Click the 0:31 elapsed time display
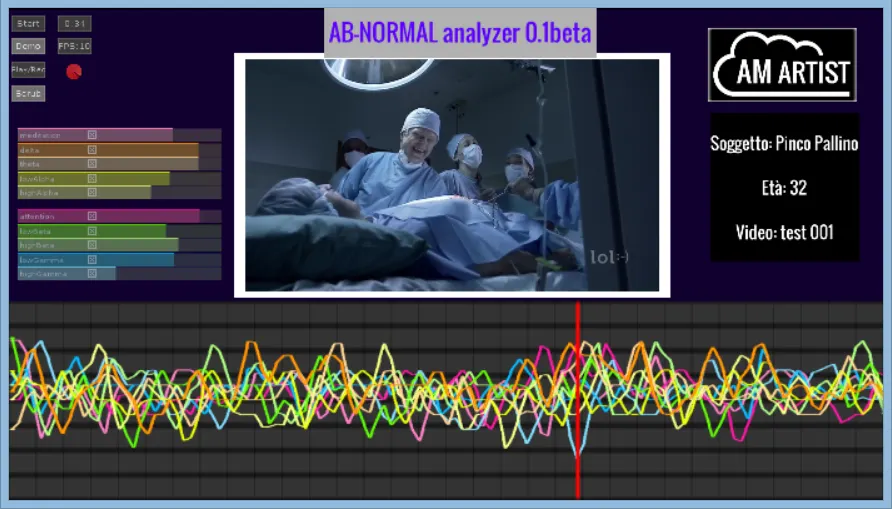 (75, 23)
